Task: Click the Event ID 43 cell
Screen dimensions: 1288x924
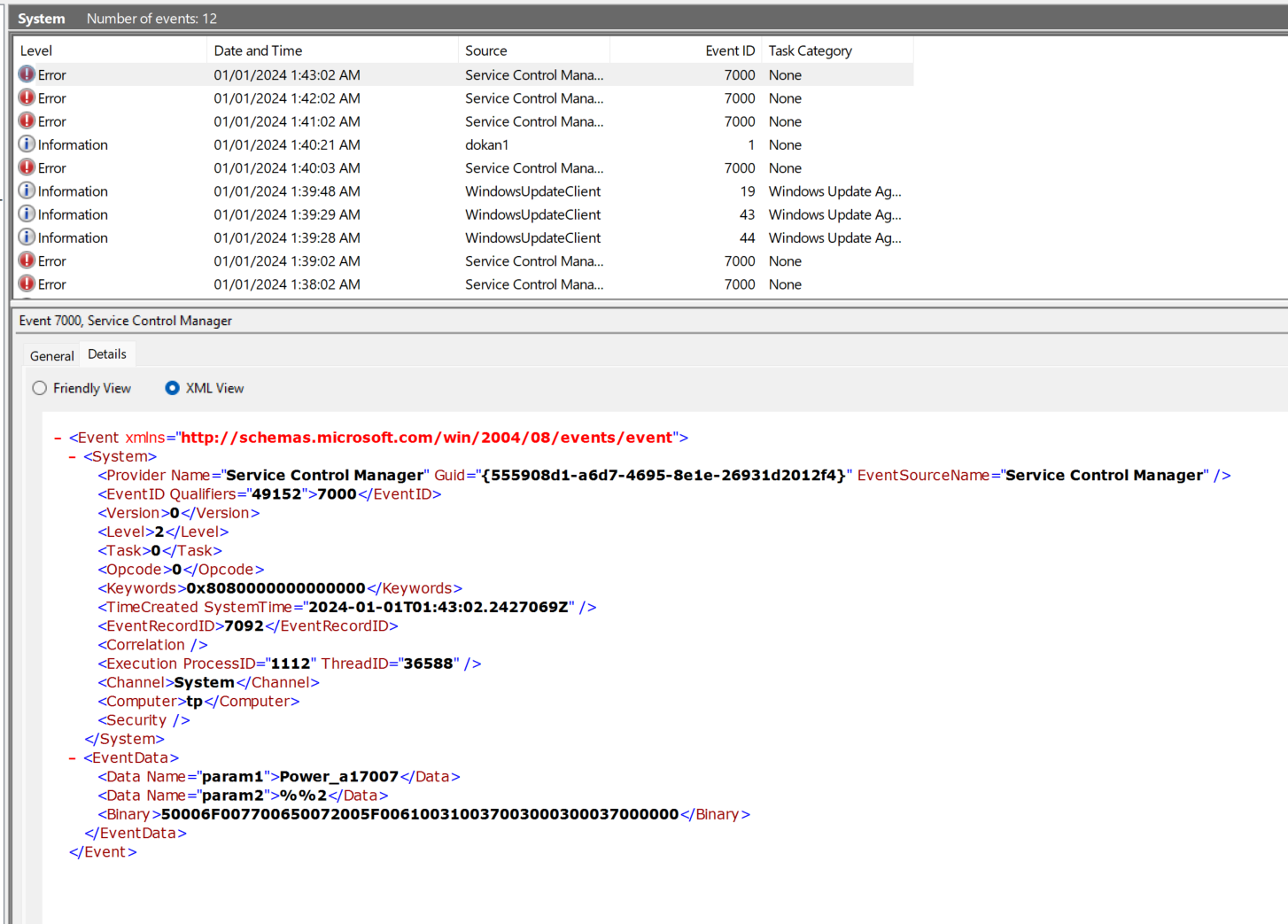Action: click(748, 214)
